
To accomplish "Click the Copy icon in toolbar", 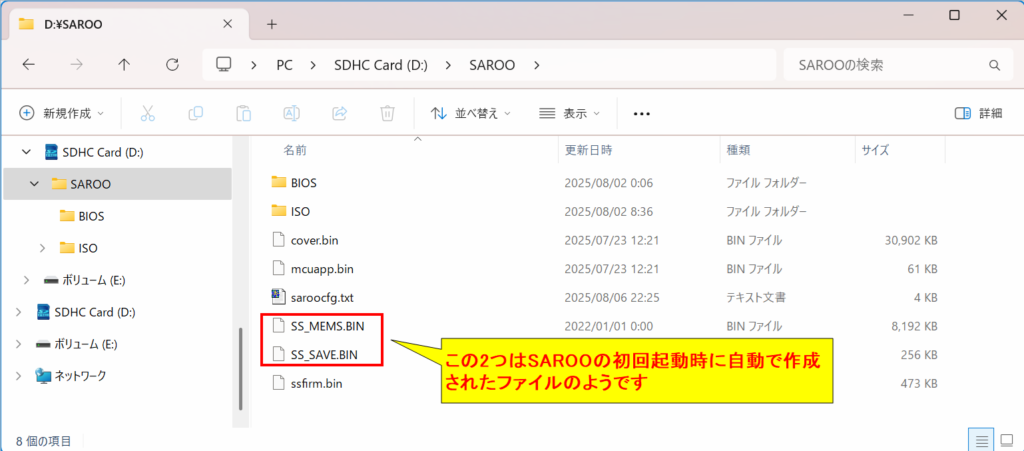I will click(195, 113).
